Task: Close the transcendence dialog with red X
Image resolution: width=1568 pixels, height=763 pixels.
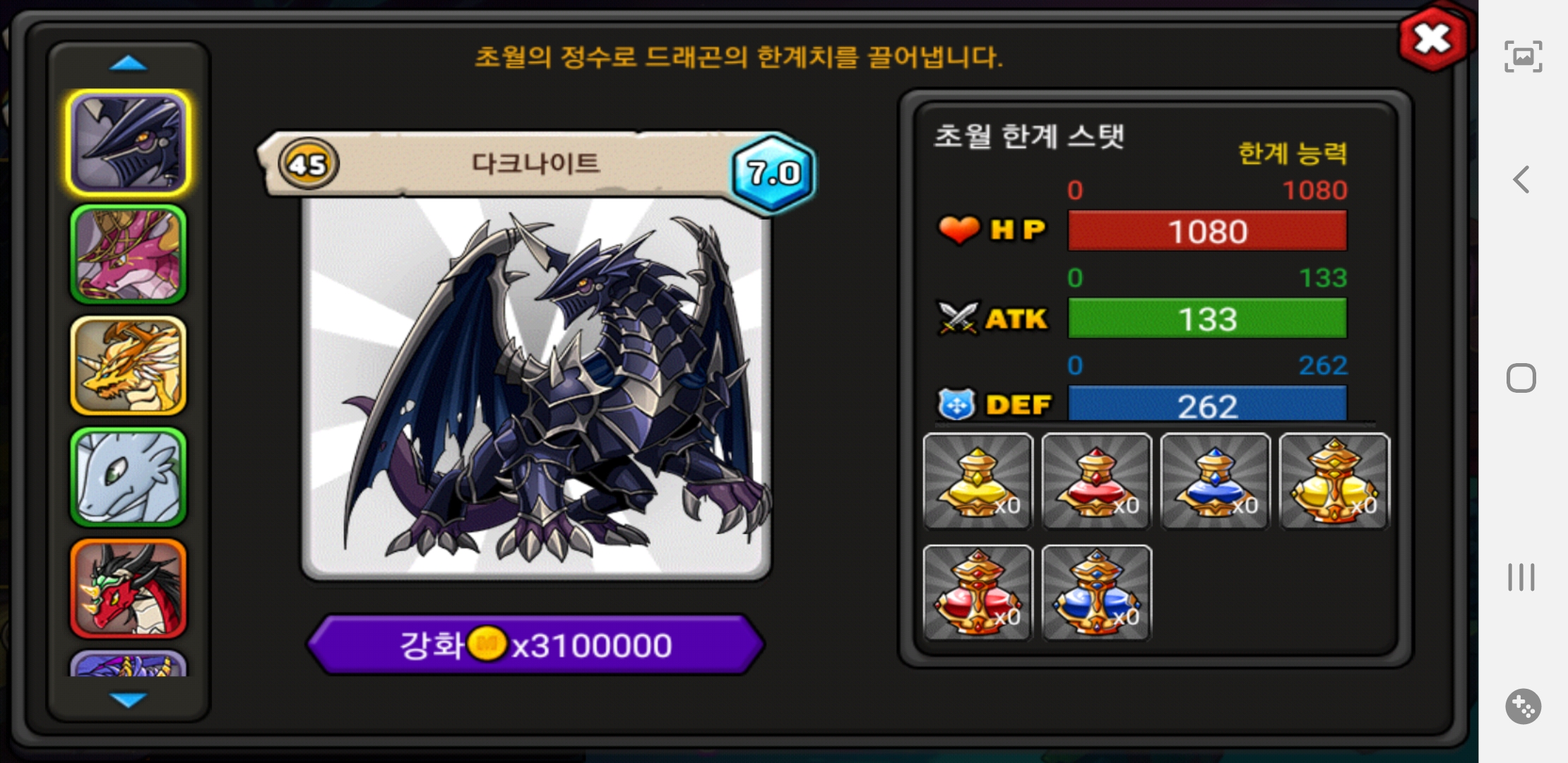Action: (1433, 39)
